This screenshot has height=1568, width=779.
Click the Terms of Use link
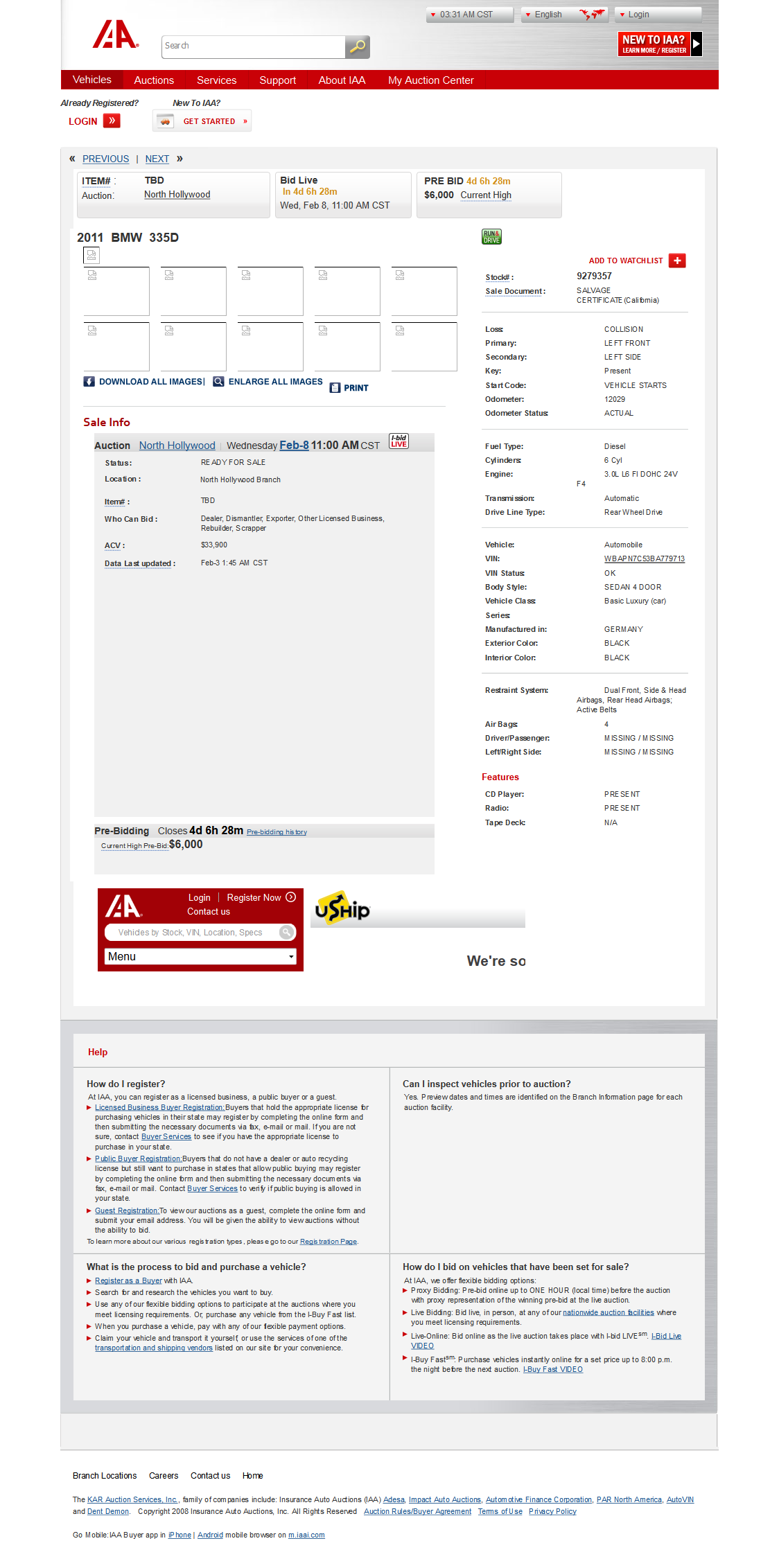pos(500,1512)
